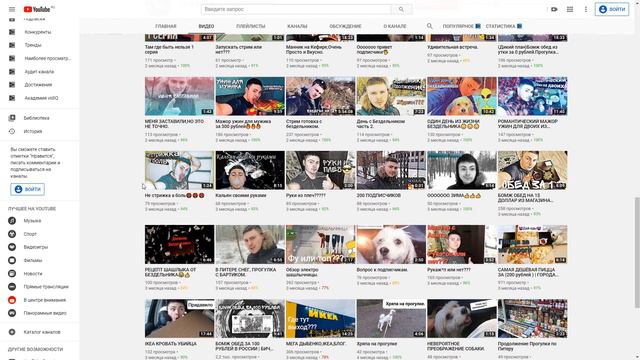Click the ВОЙТИ button in the header
This screenshot has width=640, height=360.
pos(612,9)
